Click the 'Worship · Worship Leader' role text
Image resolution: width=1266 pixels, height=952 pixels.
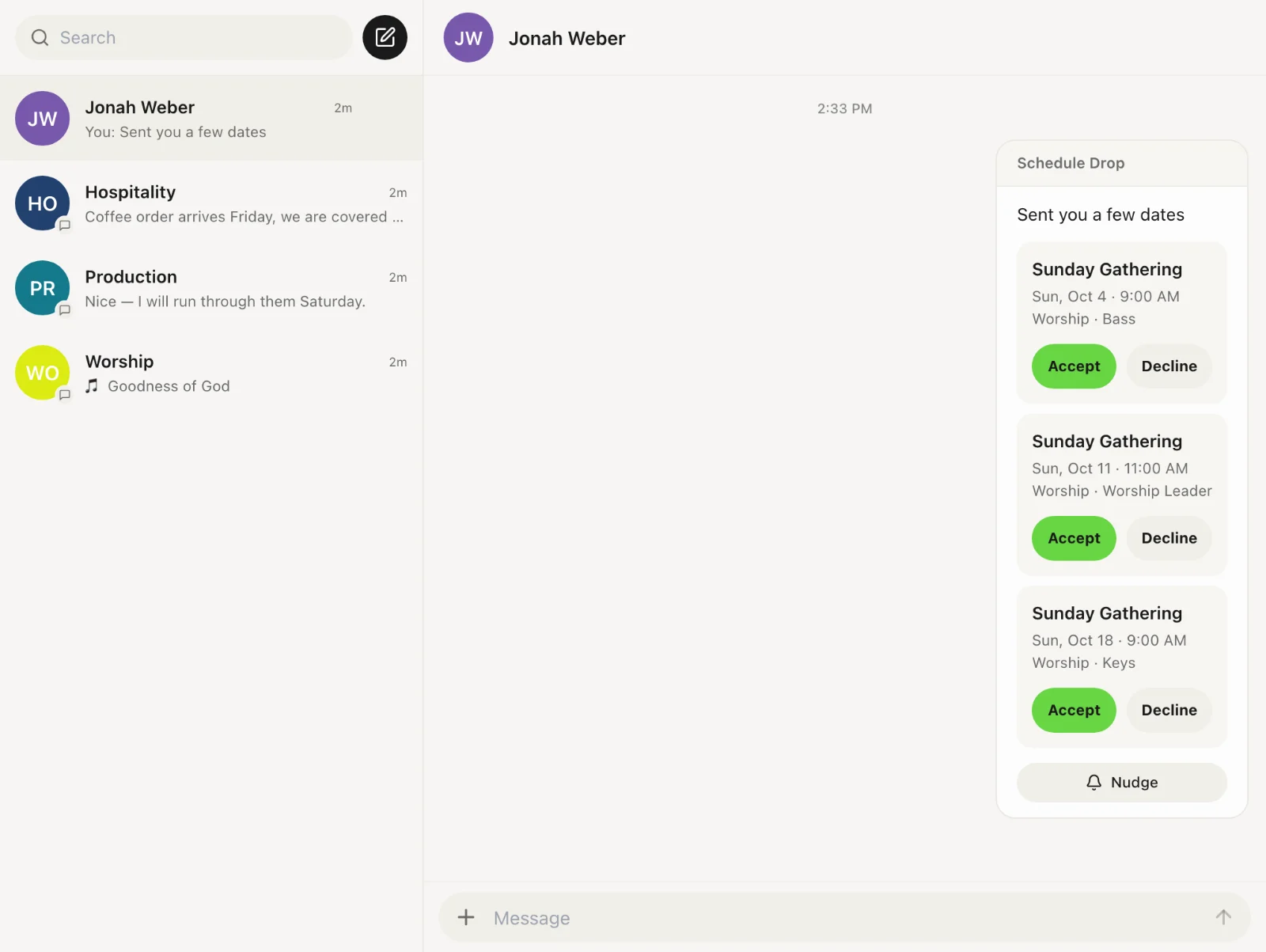coord(1122,491)
